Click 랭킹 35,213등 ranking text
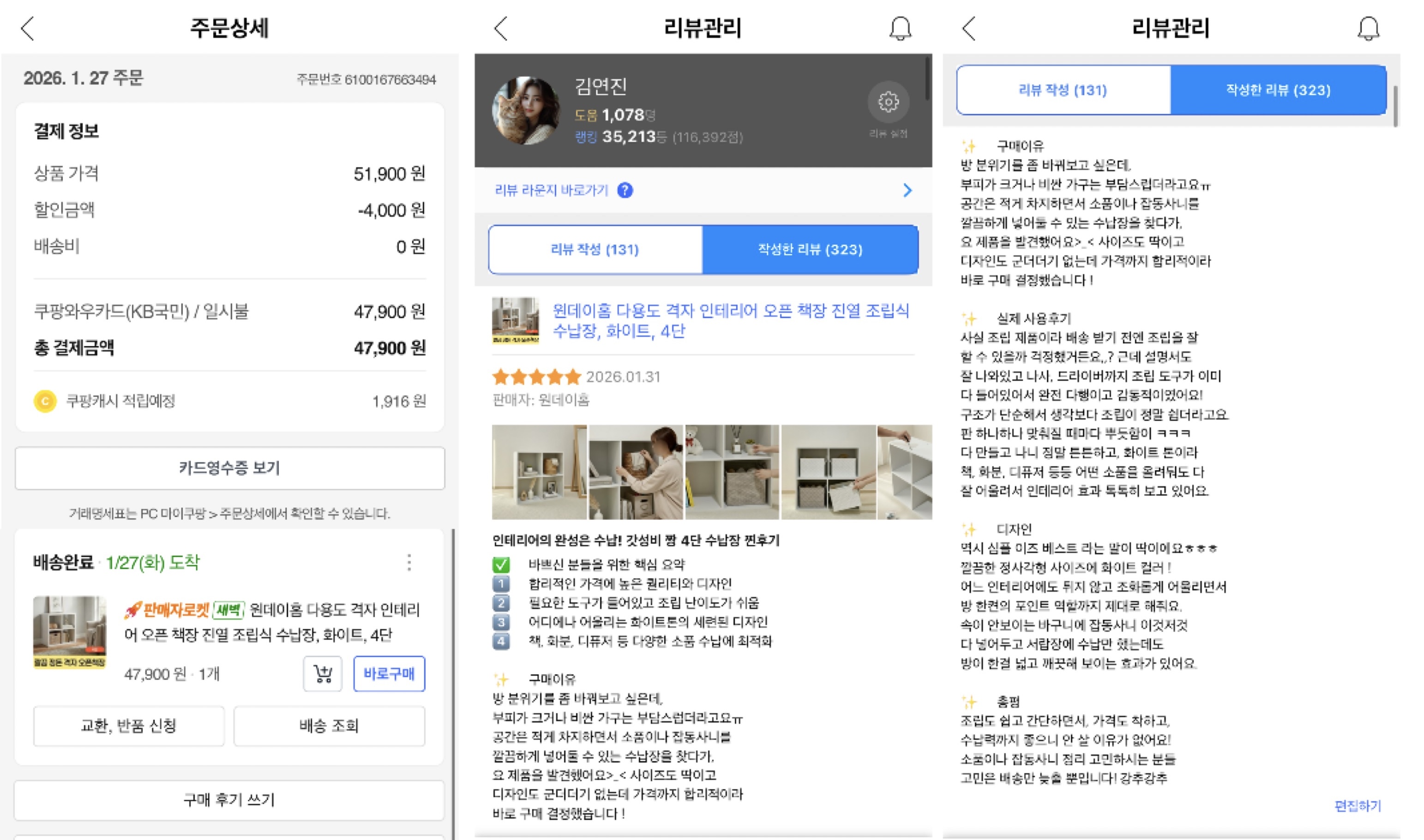1424x840 pixels. tap(659, 137)
